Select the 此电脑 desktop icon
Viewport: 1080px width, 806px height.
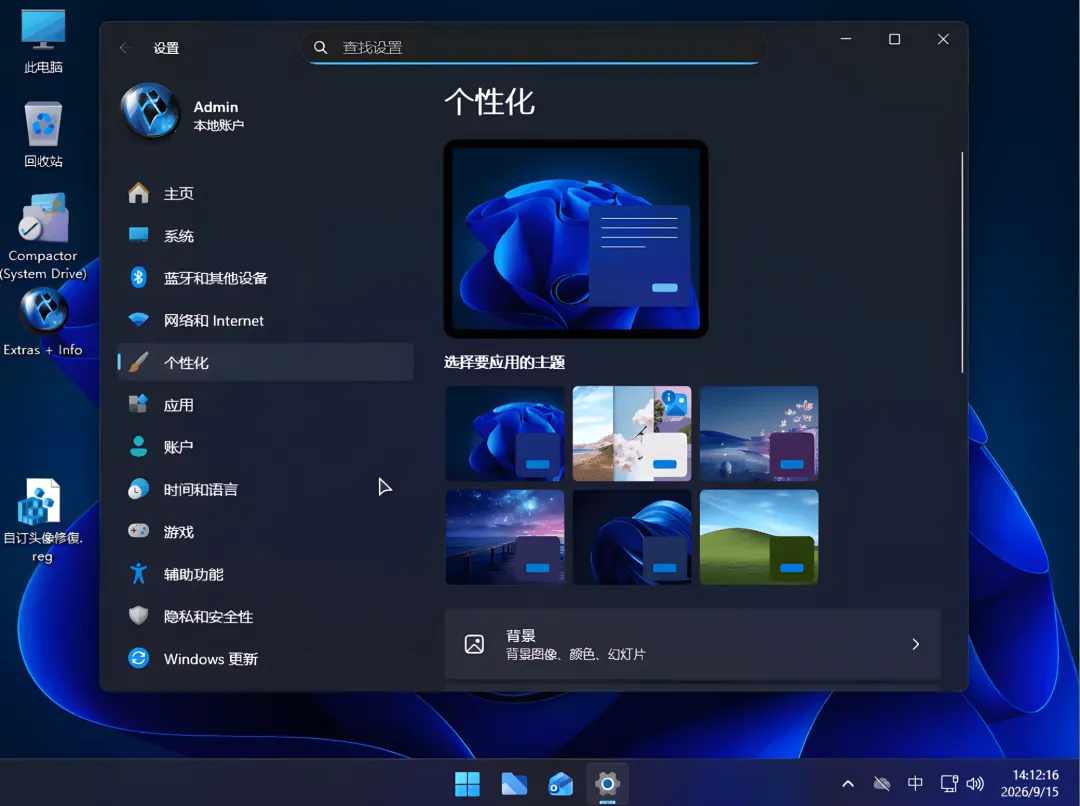point(43,41)
